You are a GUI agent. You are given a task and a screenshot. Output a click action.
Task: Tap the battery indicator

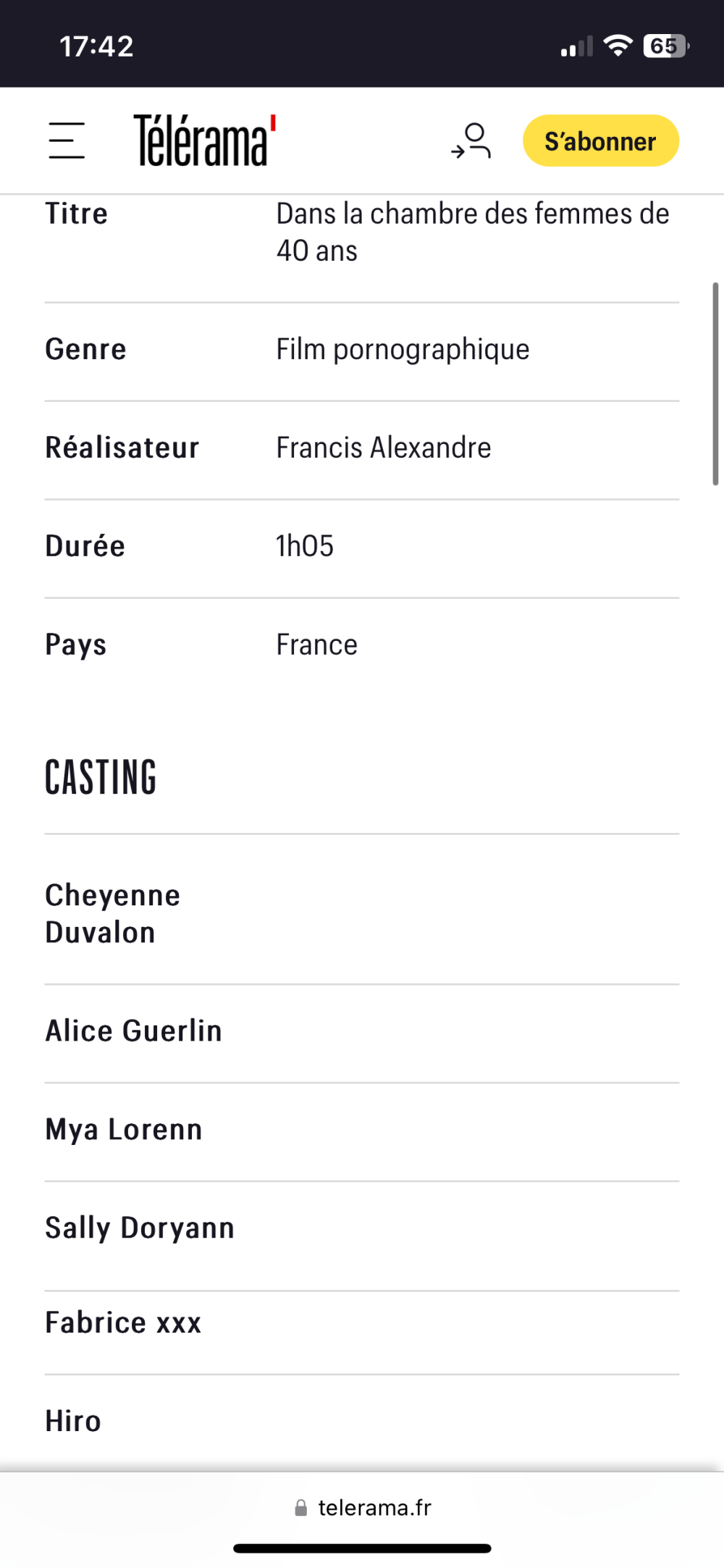pos(666,46)
